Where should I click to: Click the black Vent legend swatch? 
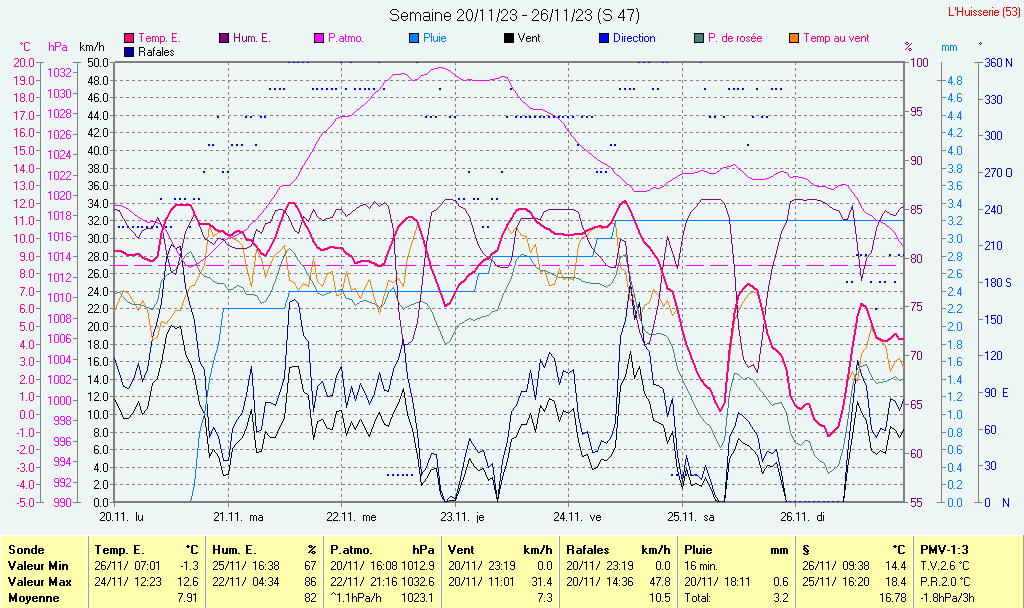509,39
